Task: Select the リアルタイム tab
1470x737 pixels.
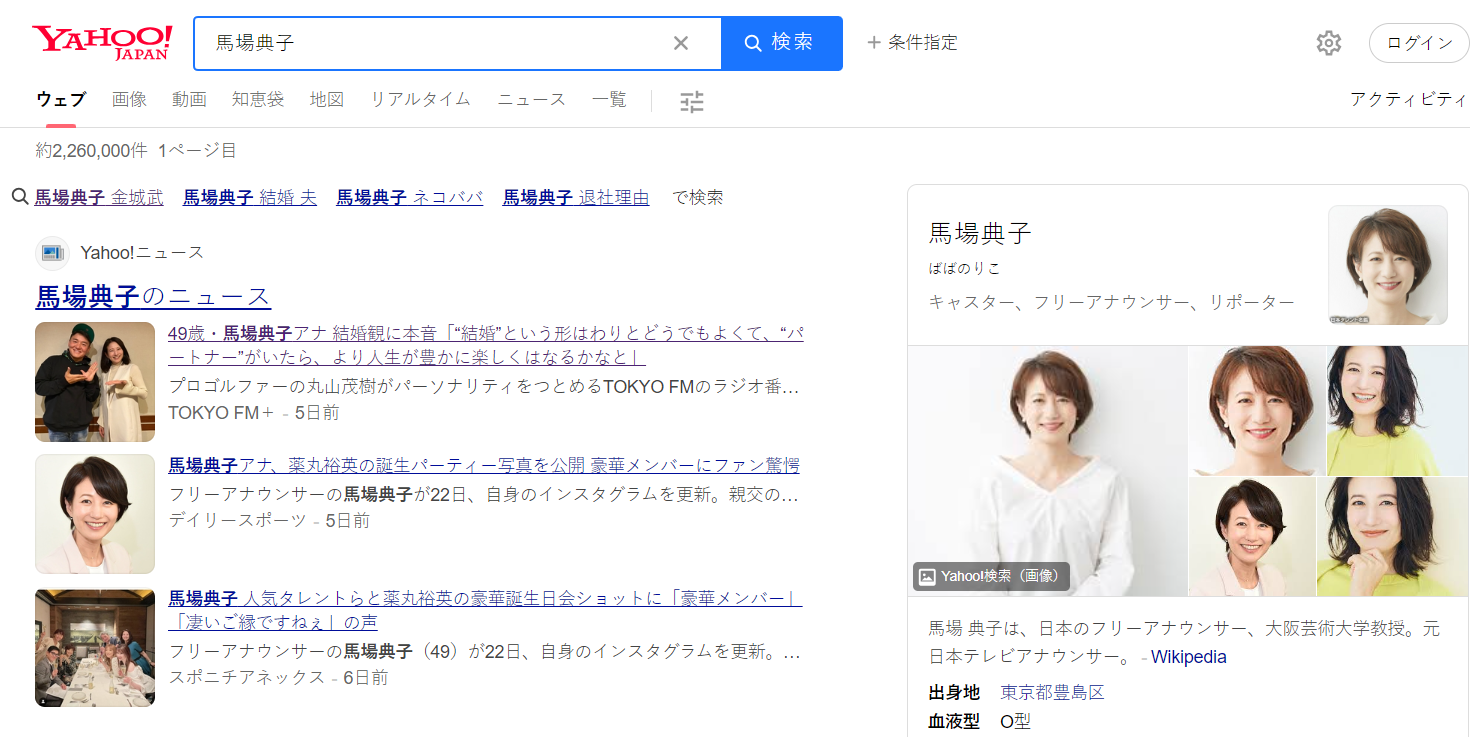Action: click(419, 99)
